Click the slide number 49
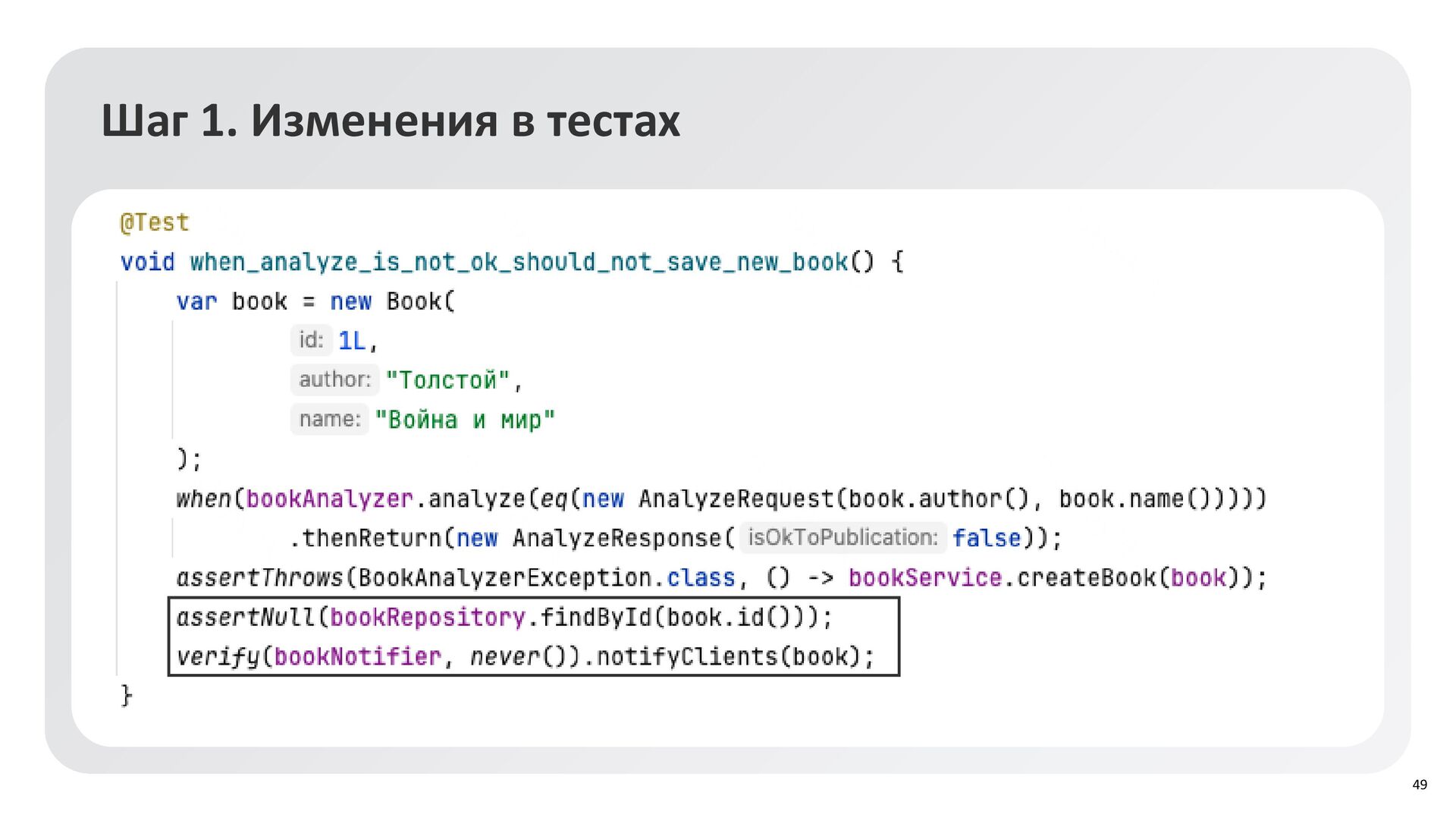1456x821 pixels. 1420,785
